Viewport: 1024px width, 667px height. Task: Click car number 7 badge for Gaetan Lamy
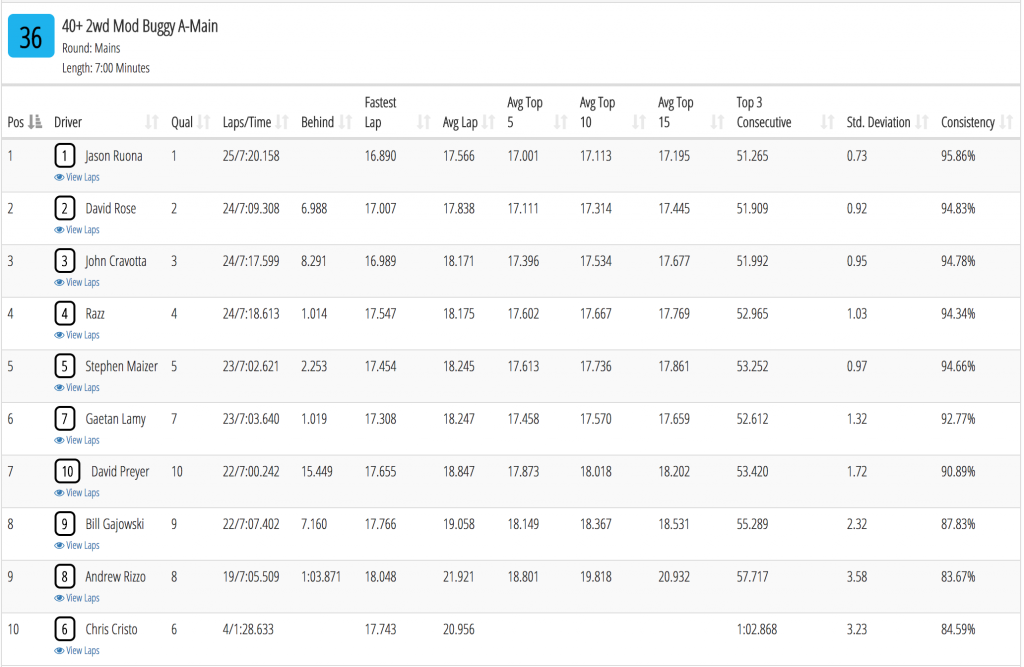64,419
